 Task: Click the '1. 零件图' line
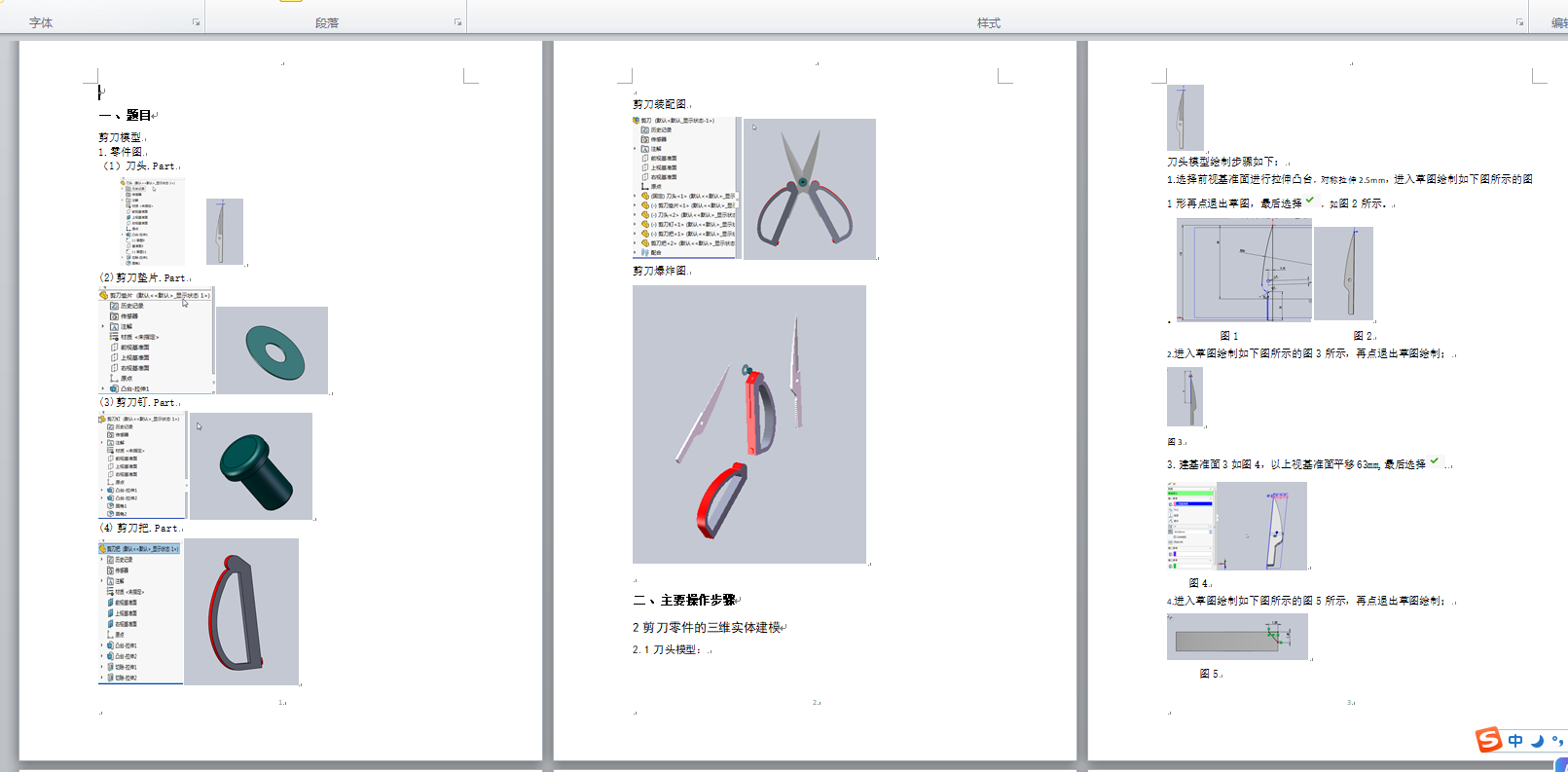point(121,152)
